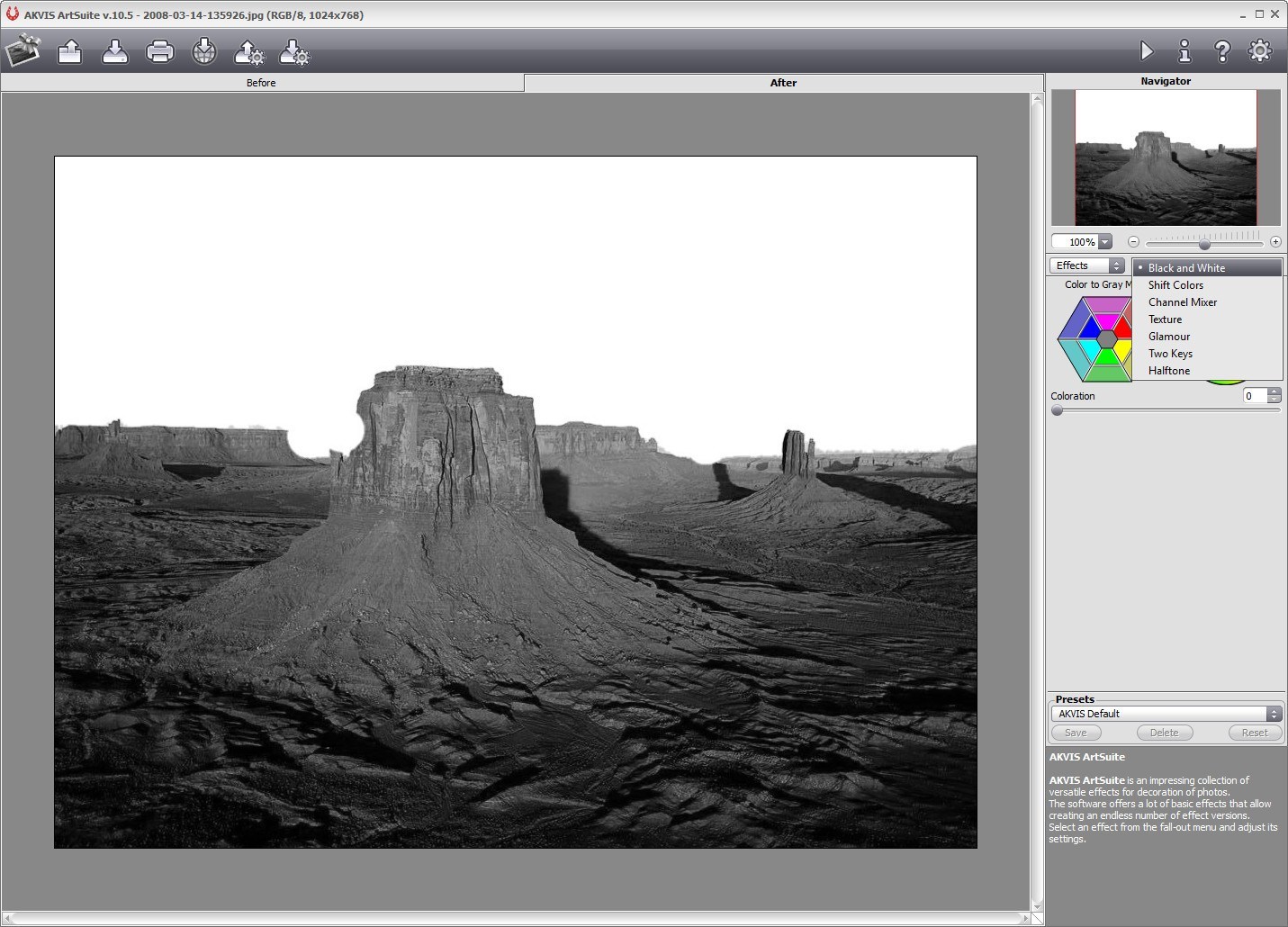Click Delete preset button

[x=1164, y=733]
